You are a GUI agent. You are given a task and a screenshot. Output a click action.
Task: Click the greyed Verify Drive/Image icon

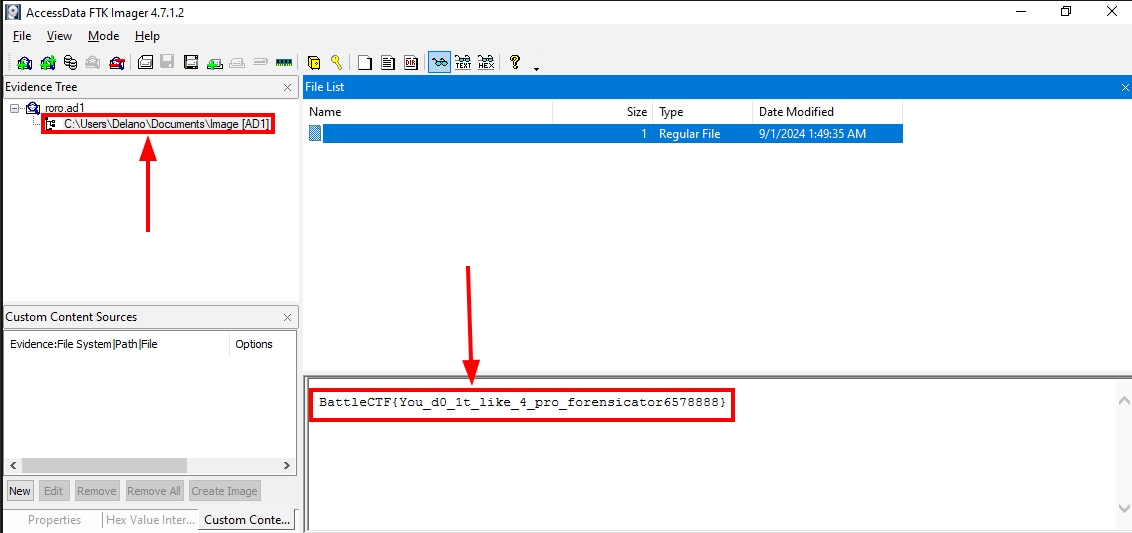point(261,63)
